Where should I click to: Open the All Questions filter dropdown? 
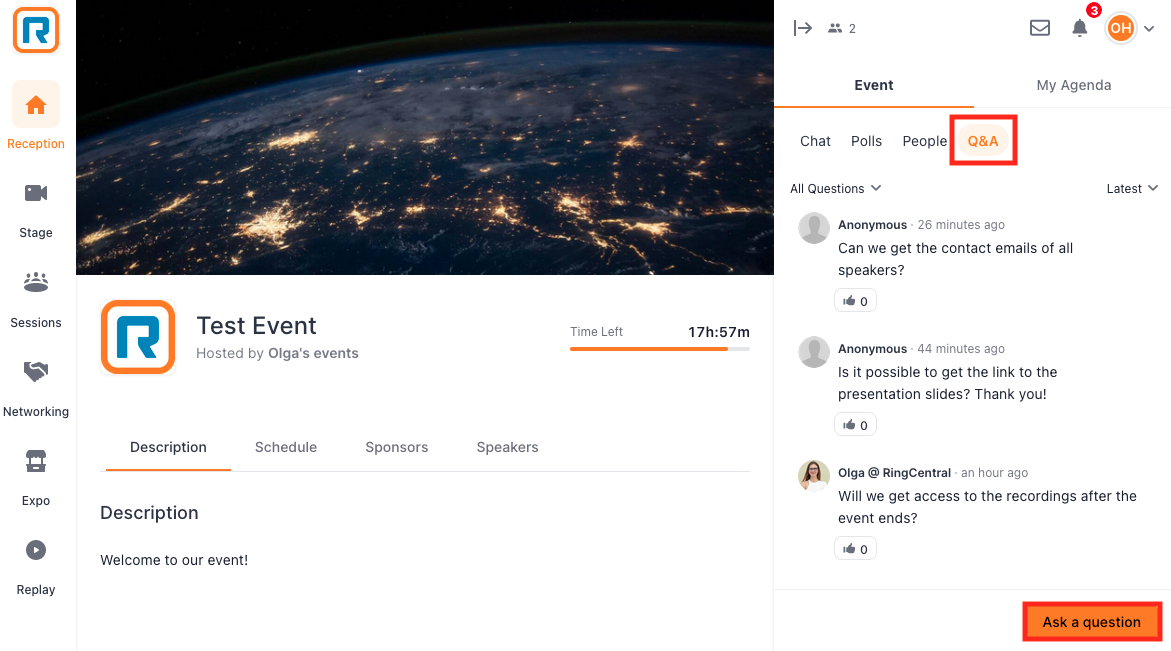click(x=836, y=188)
